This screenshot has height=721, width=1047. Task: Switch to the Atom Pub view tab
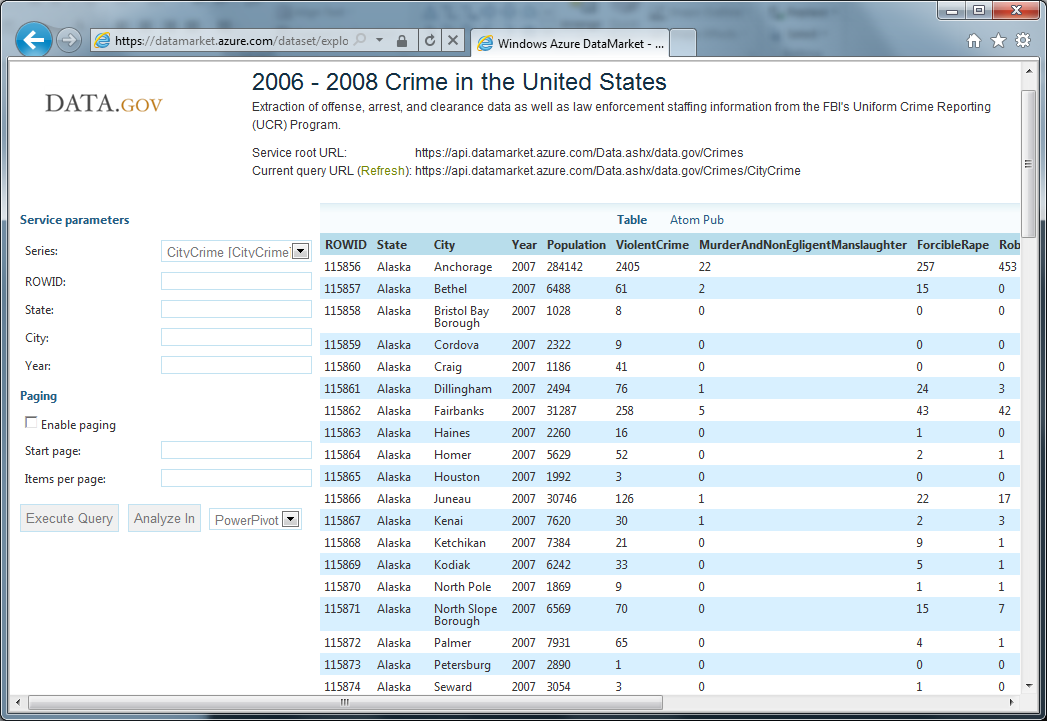coord(696,220)
